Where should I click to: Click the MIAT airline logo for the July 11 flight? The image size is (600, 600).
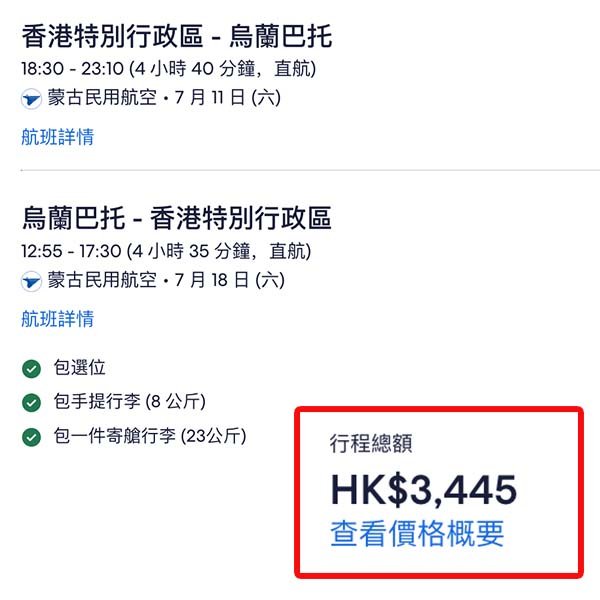tap(31, 99)
